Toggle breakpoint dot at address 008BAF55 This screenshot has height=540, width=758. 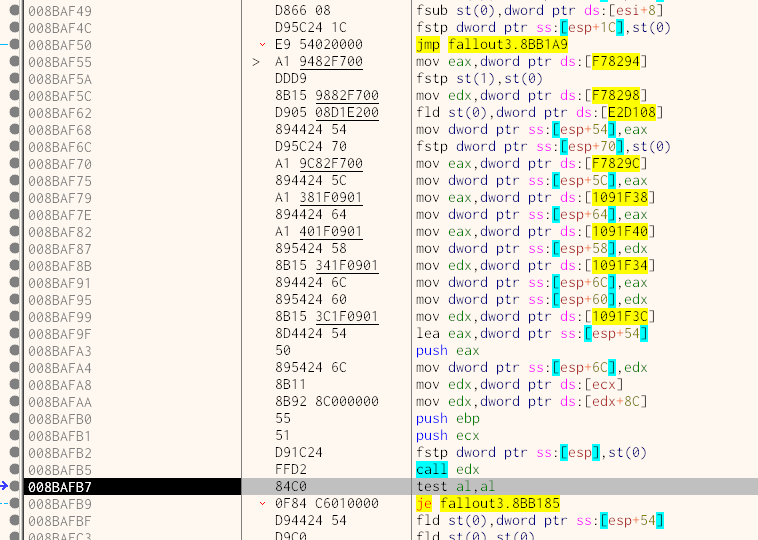click(x=15, y=61)
